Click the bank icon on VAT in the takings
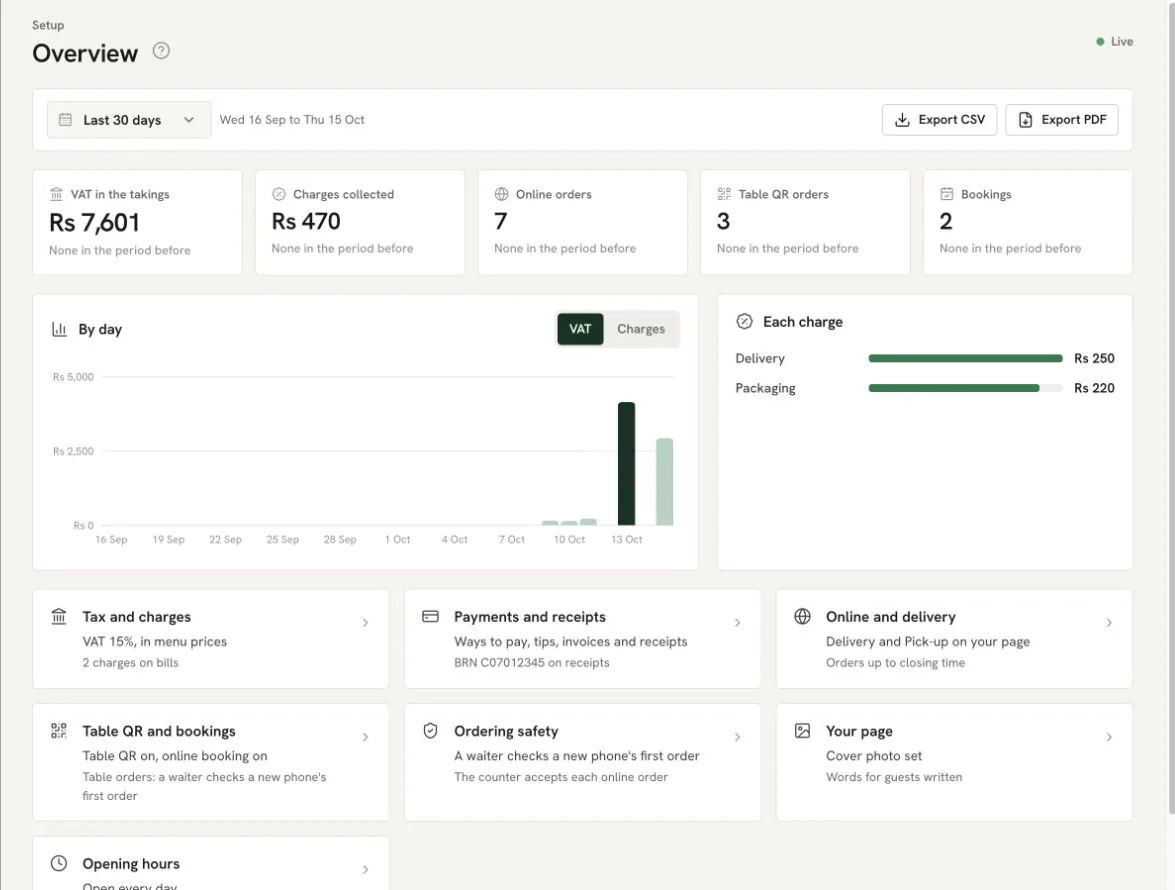 click(x=56, y=194)
